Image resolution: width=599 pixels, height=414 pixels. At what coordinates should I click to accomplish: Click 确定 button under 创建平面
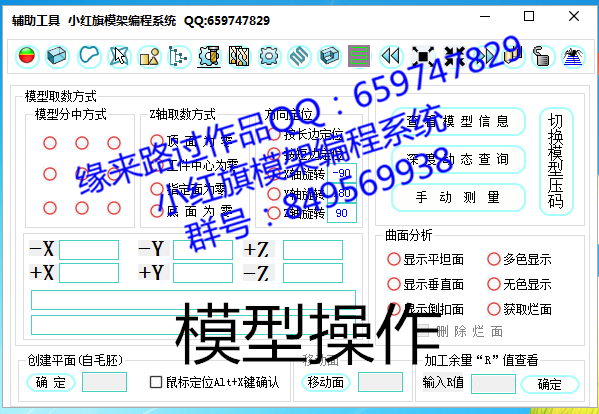tap(51, 382)
